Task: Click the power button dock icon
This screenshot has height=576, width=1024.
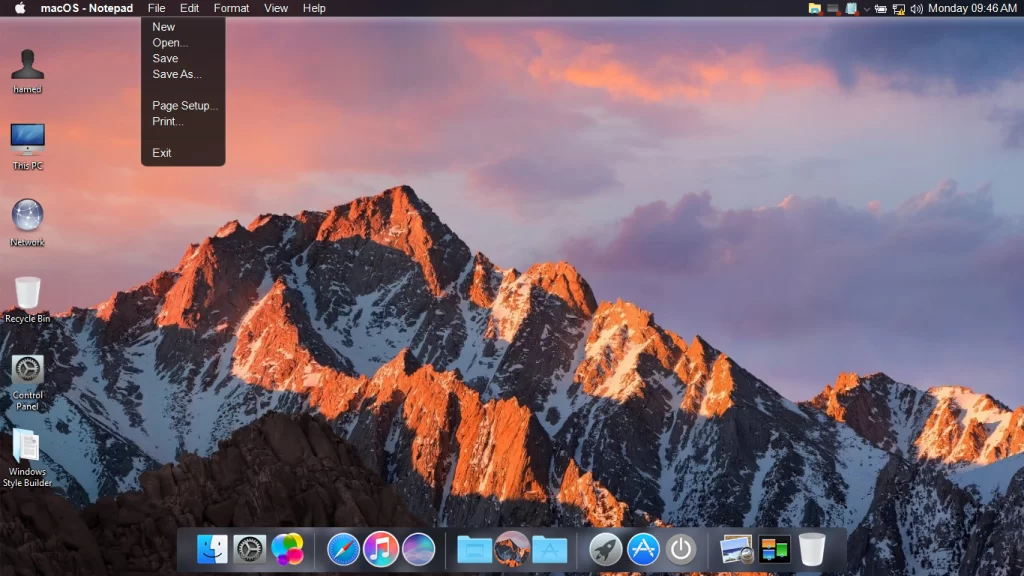Action: [681, 549]
